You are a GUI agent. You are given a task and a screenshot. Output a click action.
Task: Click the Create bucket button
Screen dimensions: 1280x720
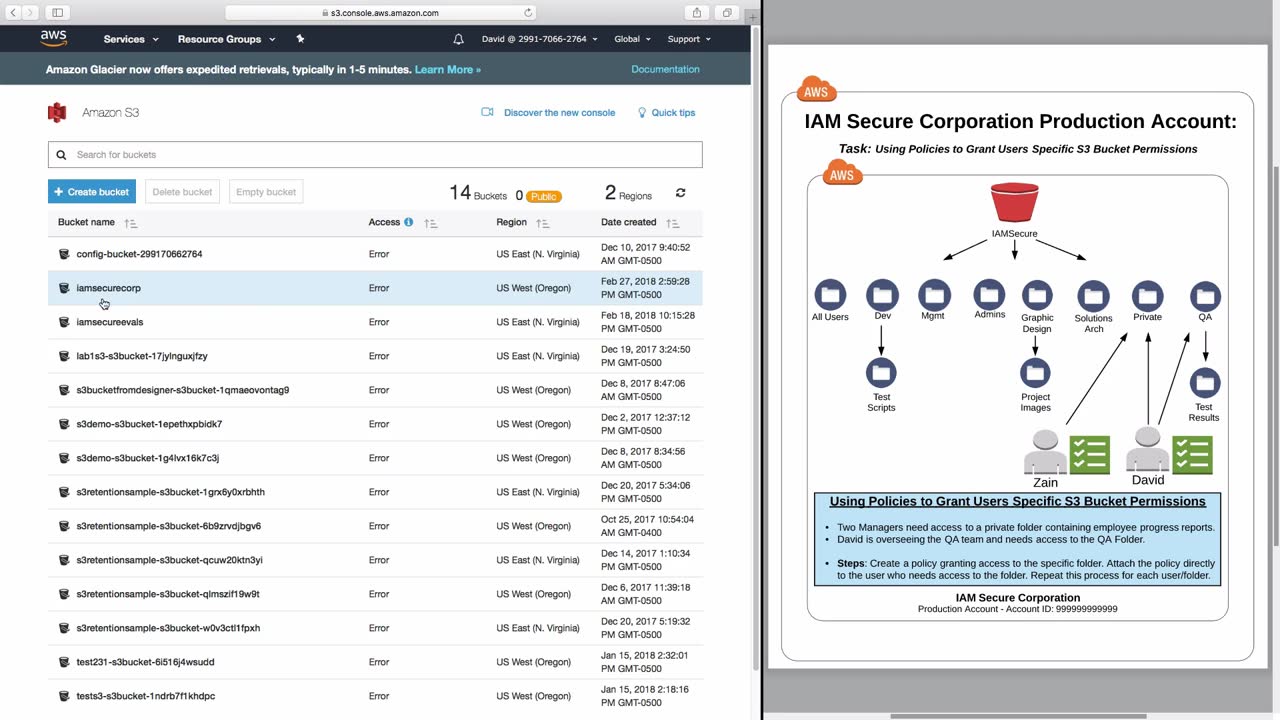pyautogui.click(x=92, y=192)
